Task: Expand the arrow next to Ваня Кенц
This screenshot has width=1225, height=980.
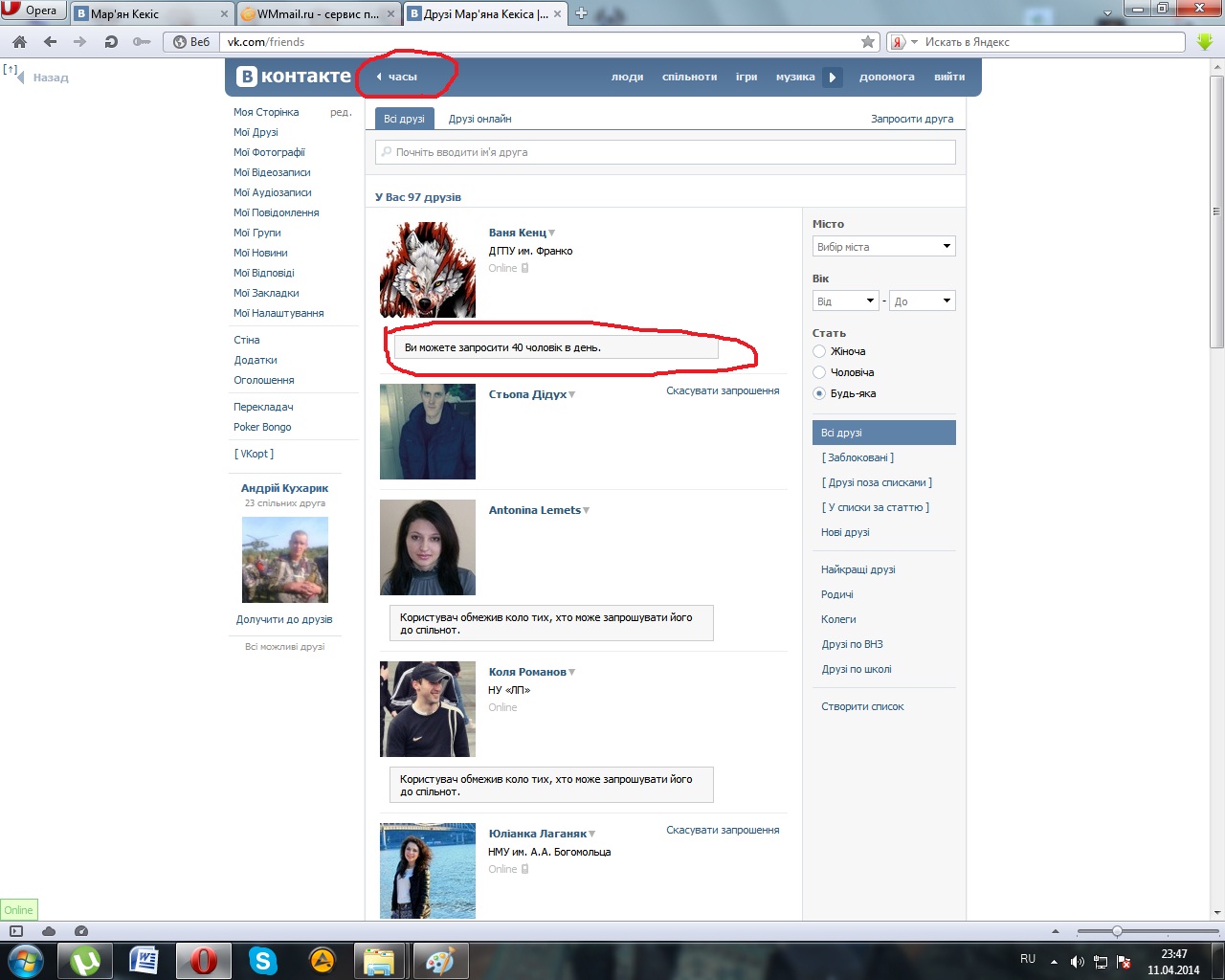Action: pyautogui.click(x=552, y=234)
